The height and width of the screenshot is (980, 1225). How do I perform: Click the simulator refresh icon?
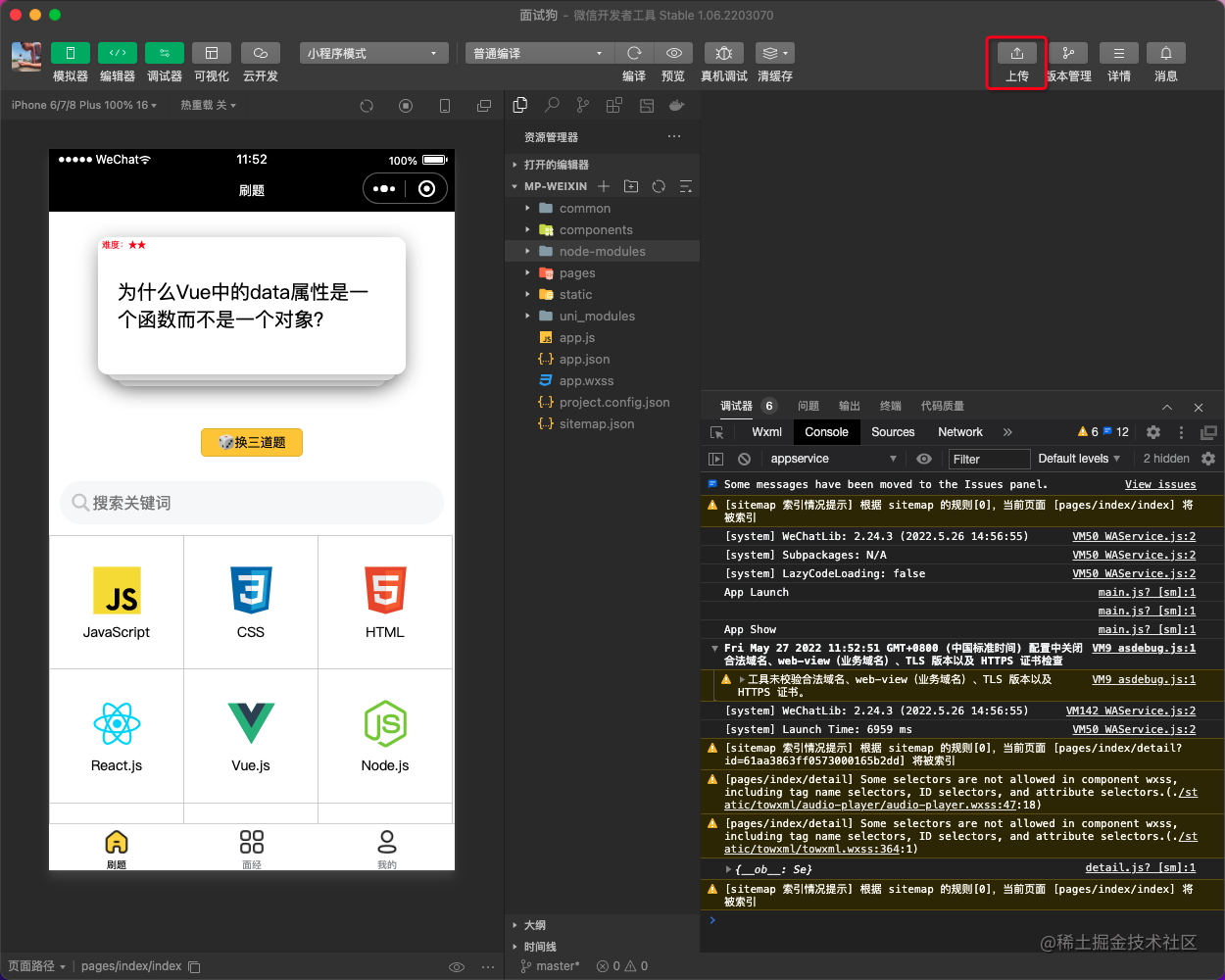(367, 106)
